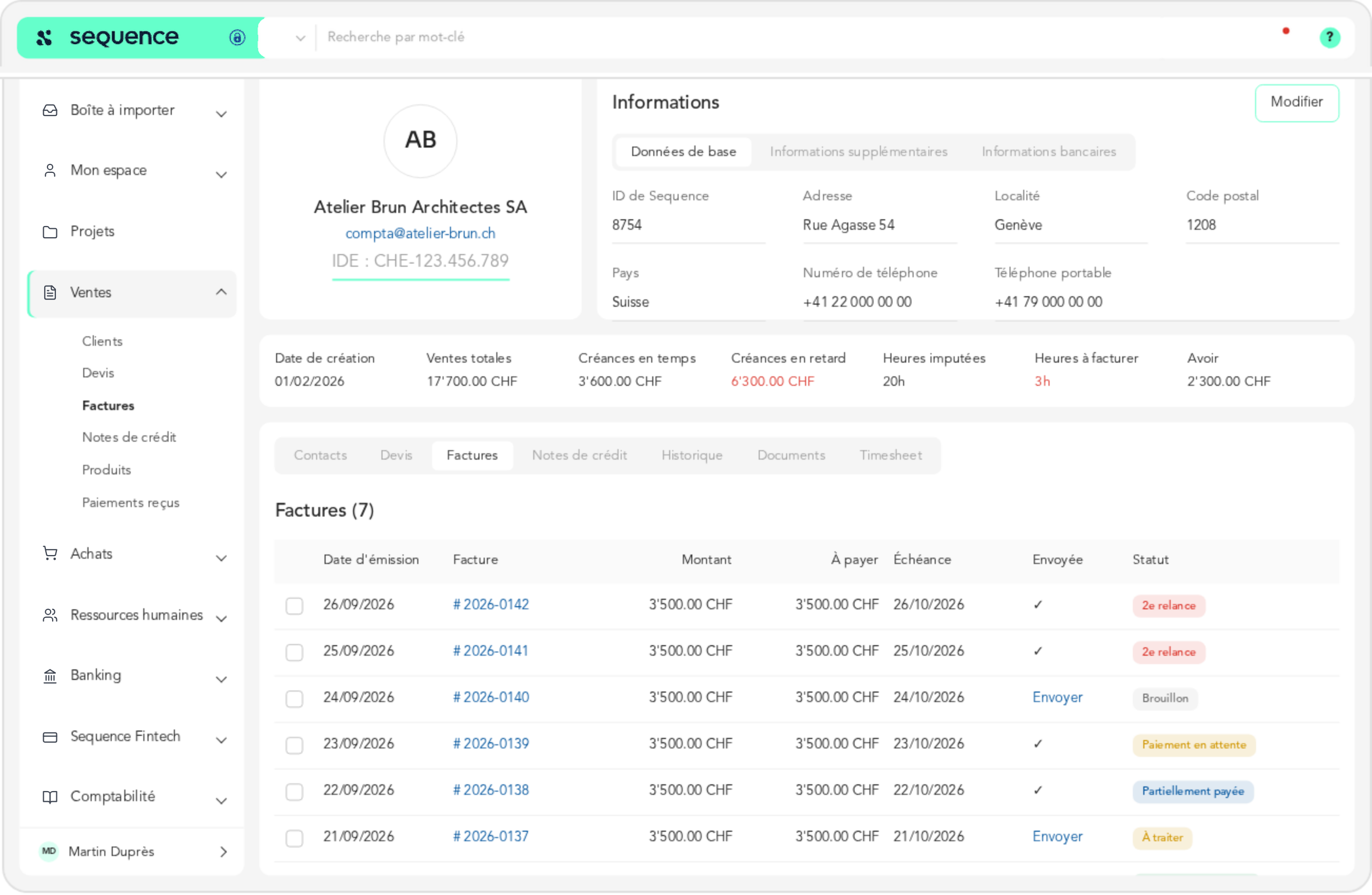Open the Notes de crédit client tab

coord(579,455)
